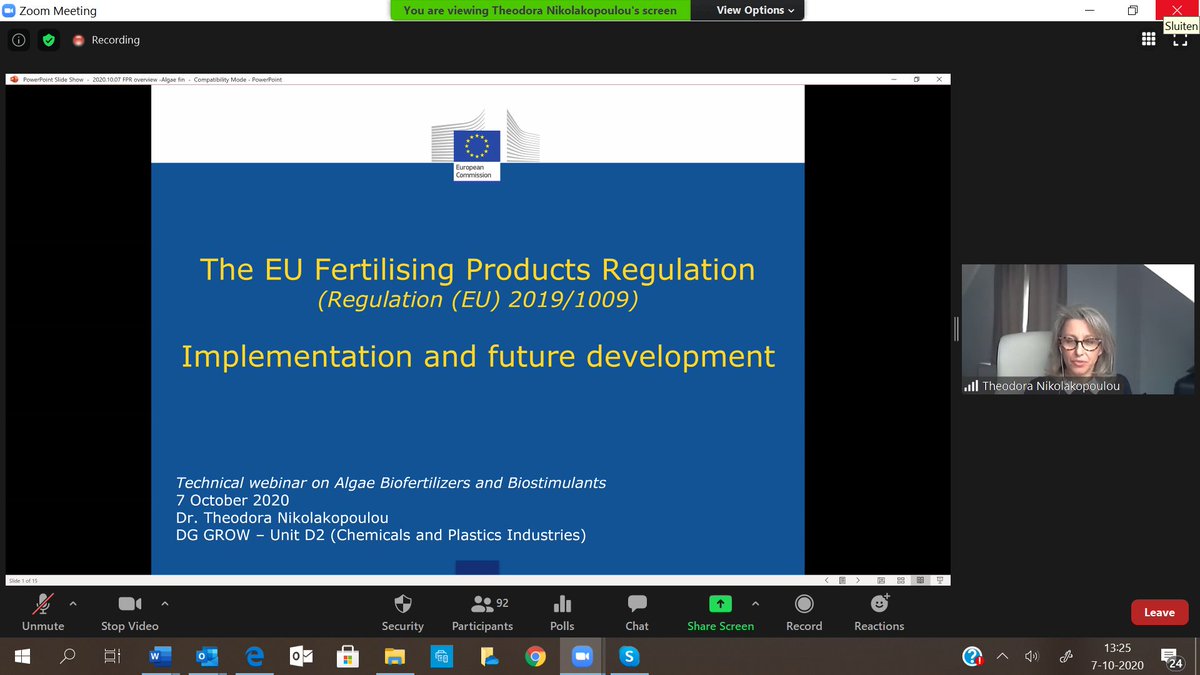Switch PowerPoint to Normal view icon
This screenshot has width=1200, height=675.
(881, 580)
